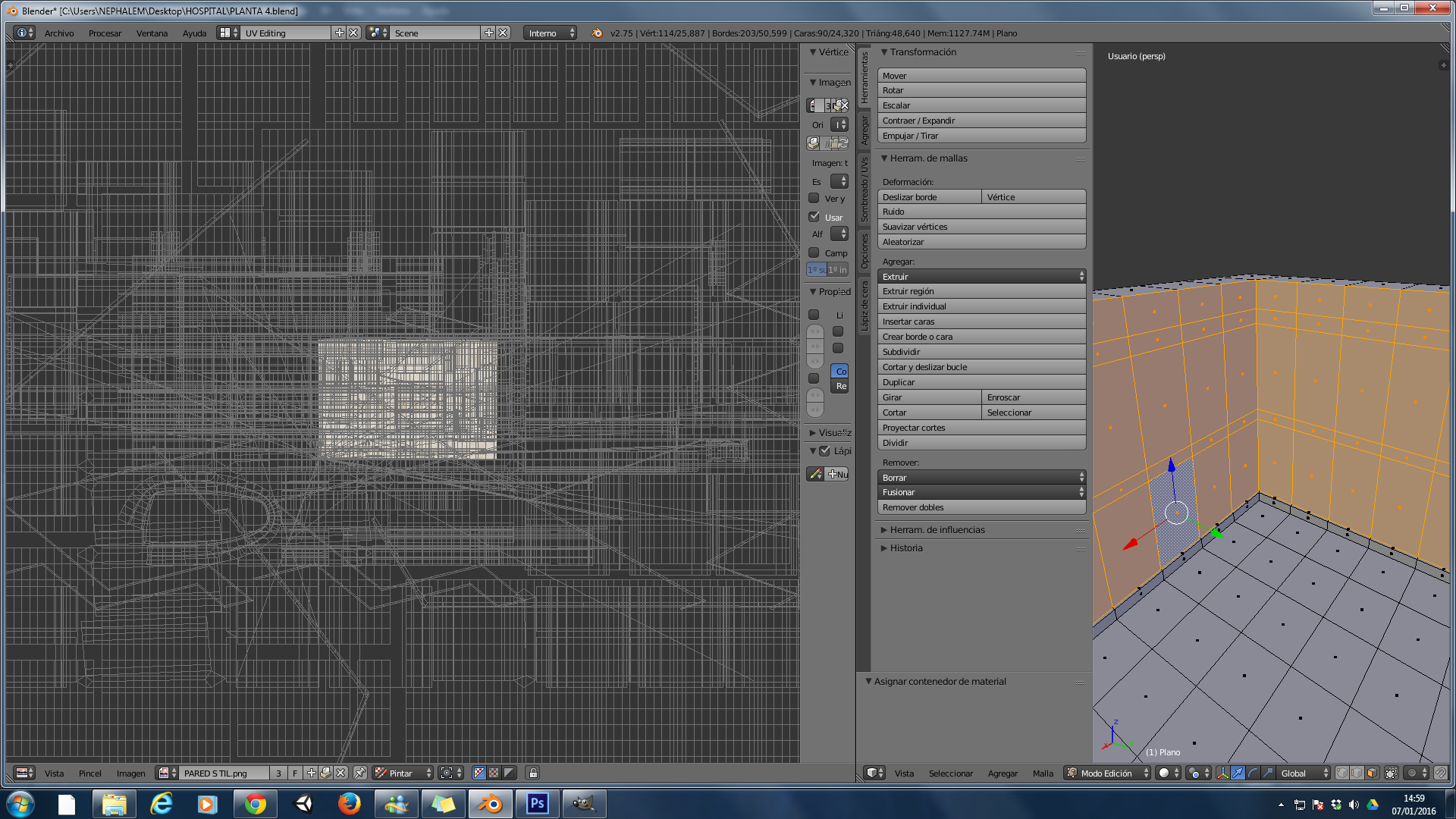Uncheck the Usar checkbox in Imagen panel
Viewport: 1456px width, 819px height.
point(814,217)
